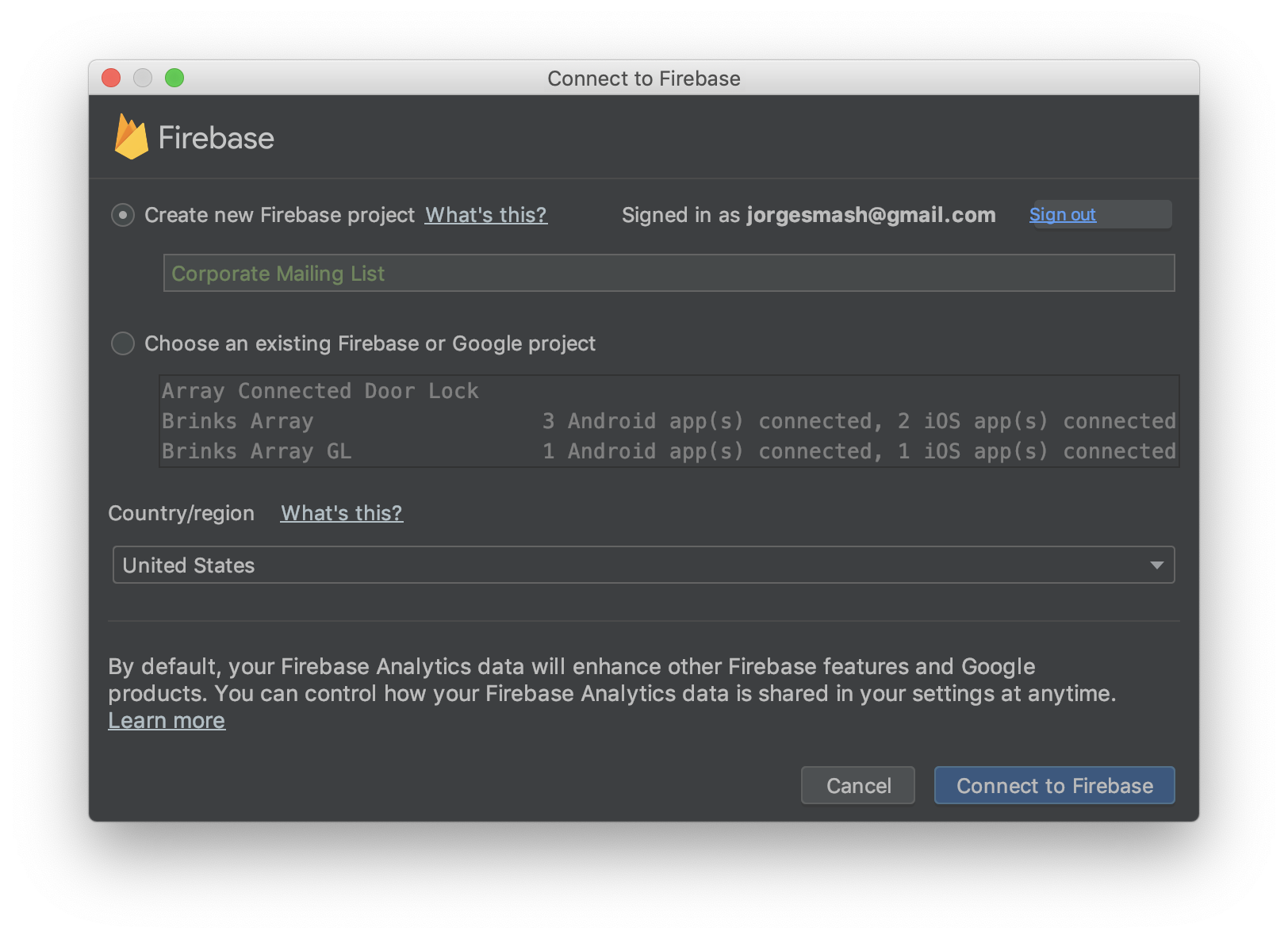Click the Connect to Firebase button

point(1054,785)
